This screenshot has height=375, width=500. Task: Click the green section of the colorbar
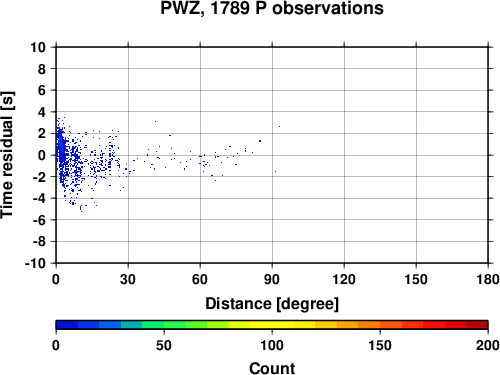point(175,325)
